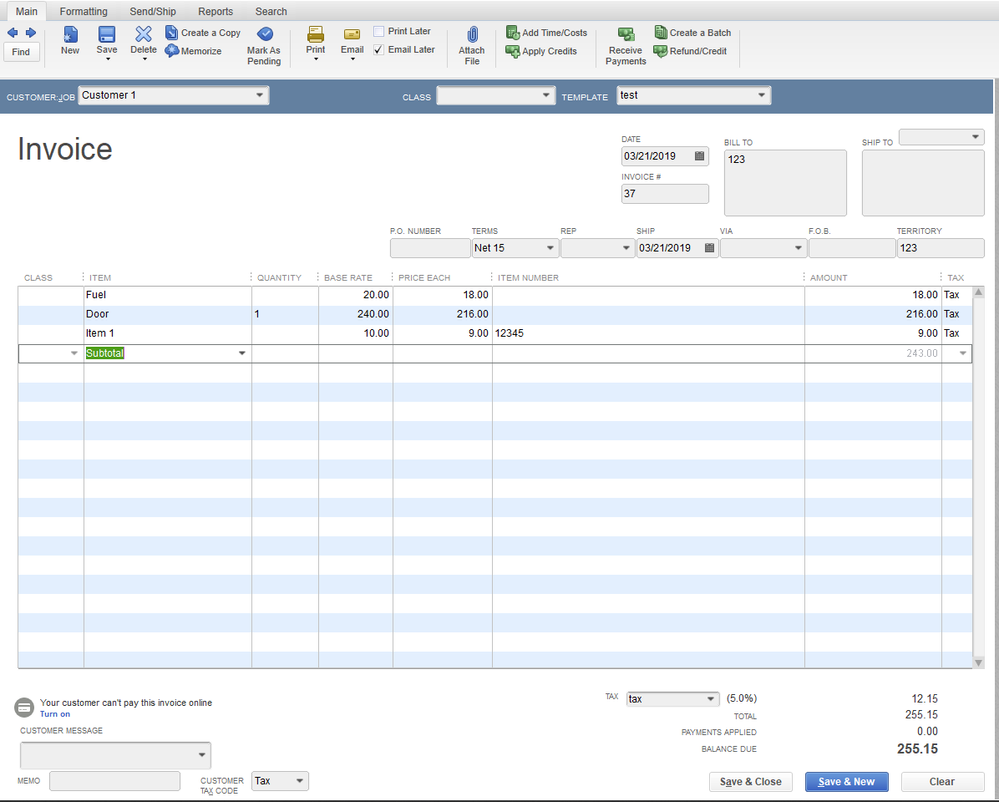Click the Memorize icon
999x802 pixels.
coord(172,51)
